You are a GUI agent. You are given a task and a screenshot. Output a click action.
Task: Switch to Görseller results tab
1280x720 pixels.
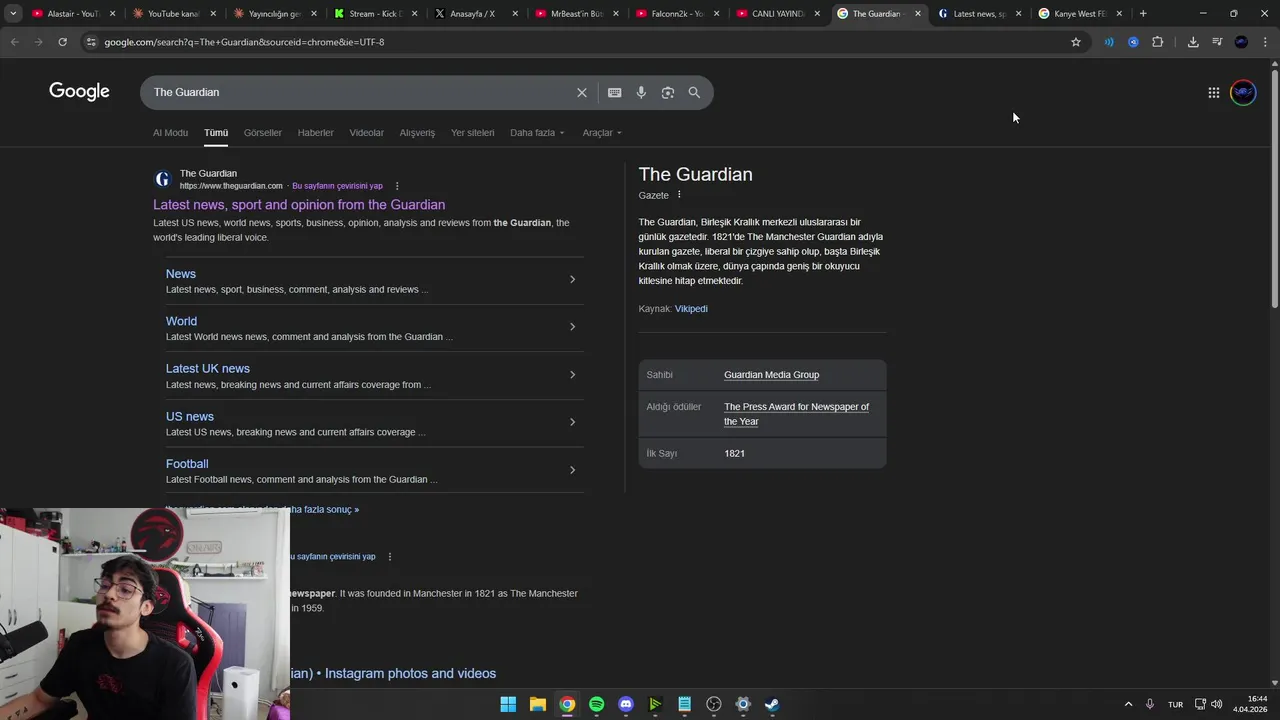pyautogui.click(x=263, y=133)
